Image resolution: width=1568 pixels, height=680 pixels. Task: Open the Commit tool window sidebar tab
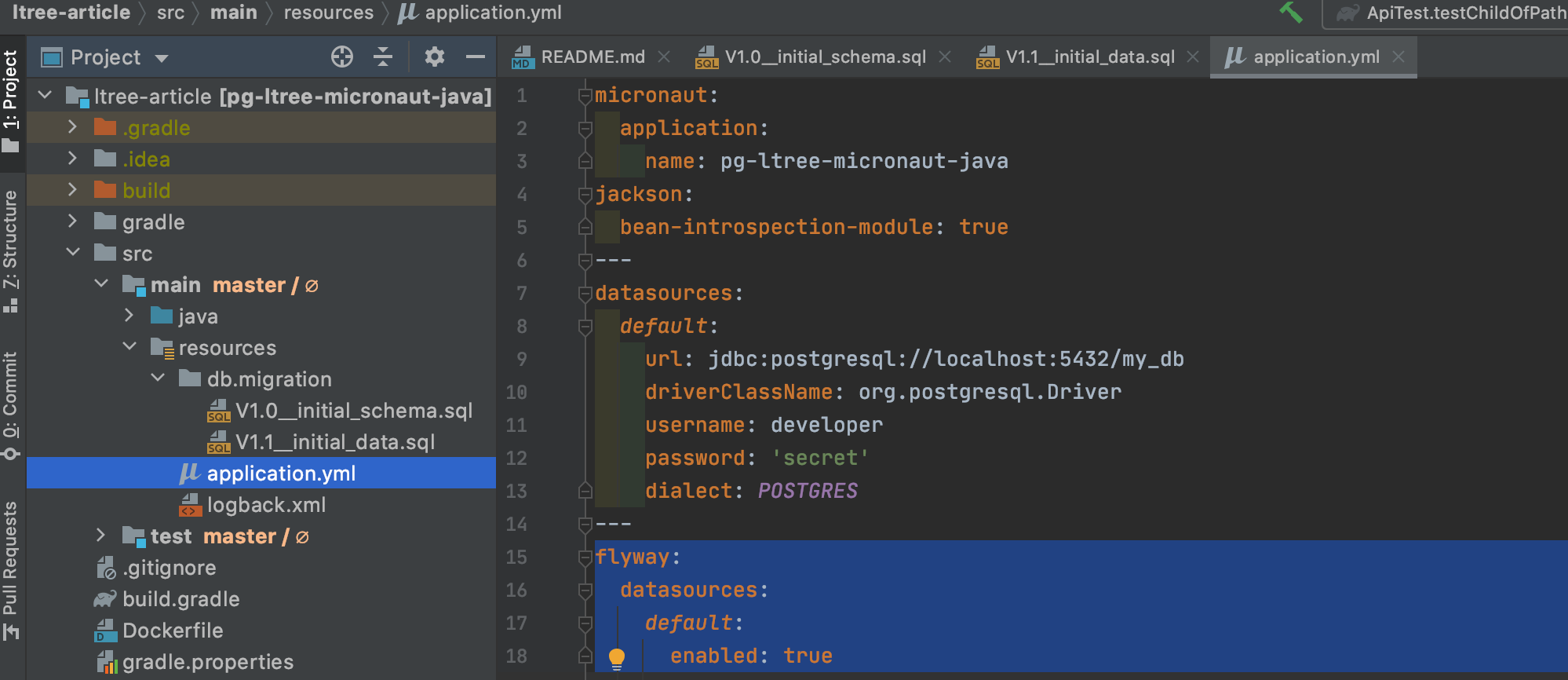[x=11, y=405]
